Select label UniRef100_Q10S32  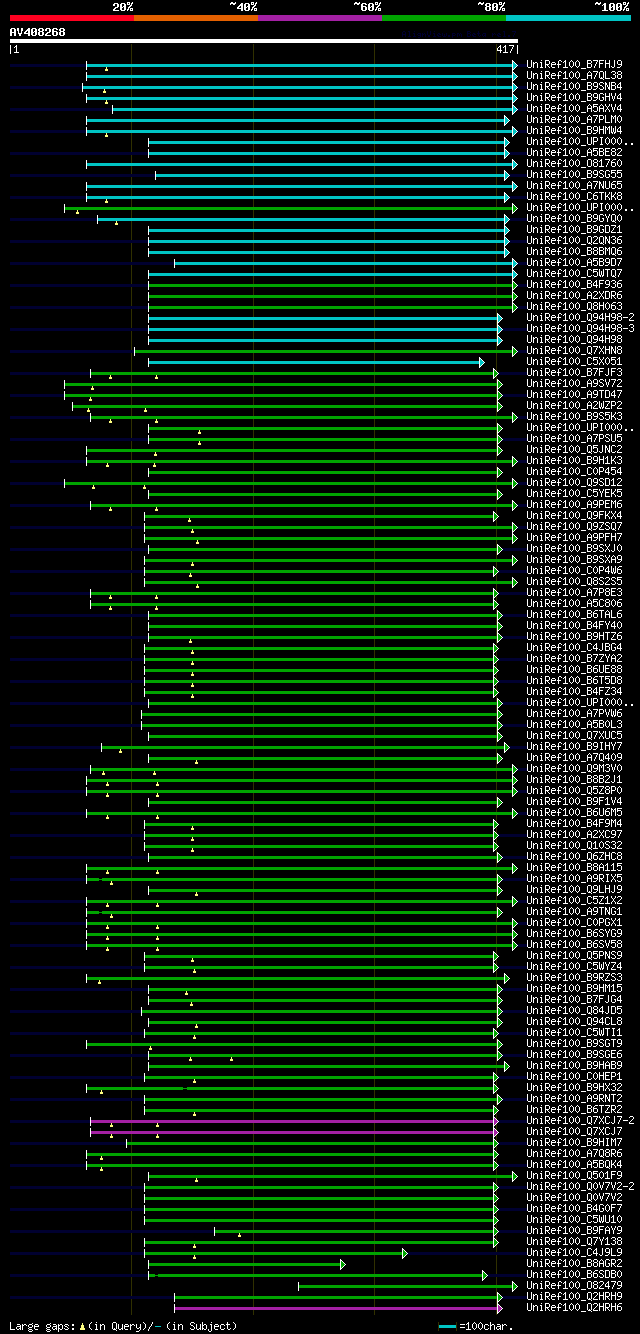(x=574, y=845)
